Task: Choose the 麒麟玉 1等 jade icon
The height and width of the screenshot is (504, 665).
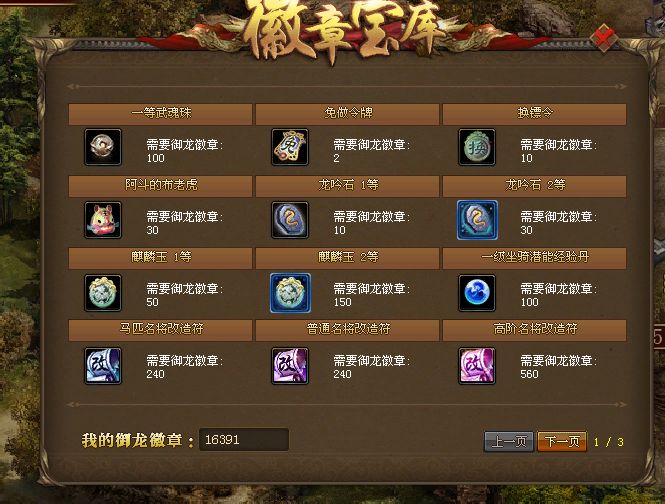Action: (x=103, y=293)
